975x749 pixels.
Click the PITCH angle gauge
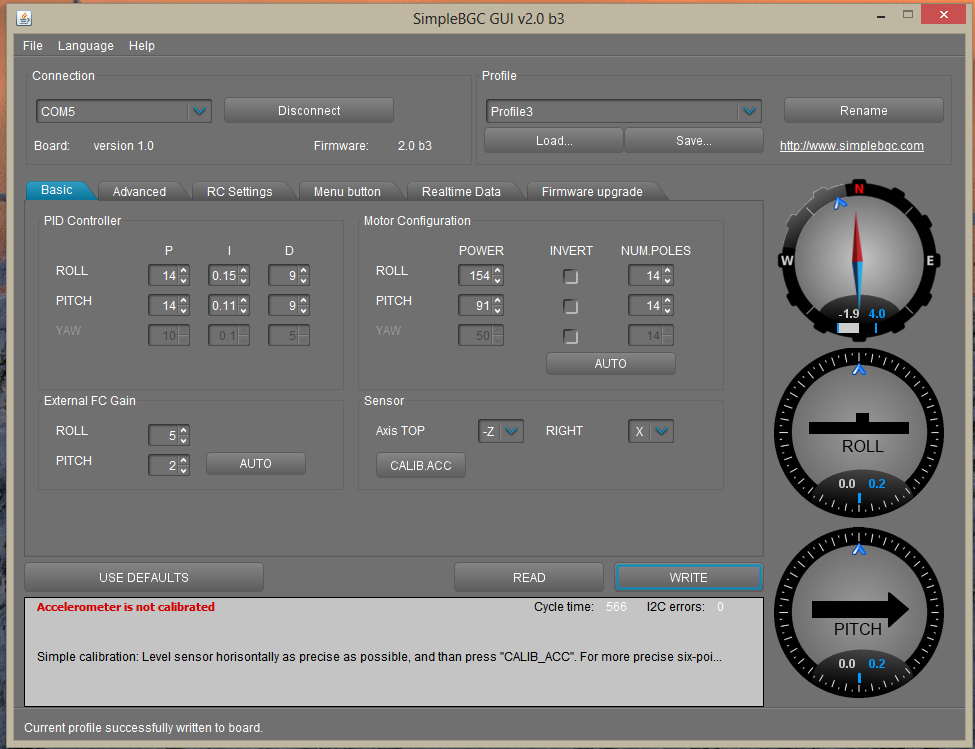[x=859, y=613]
